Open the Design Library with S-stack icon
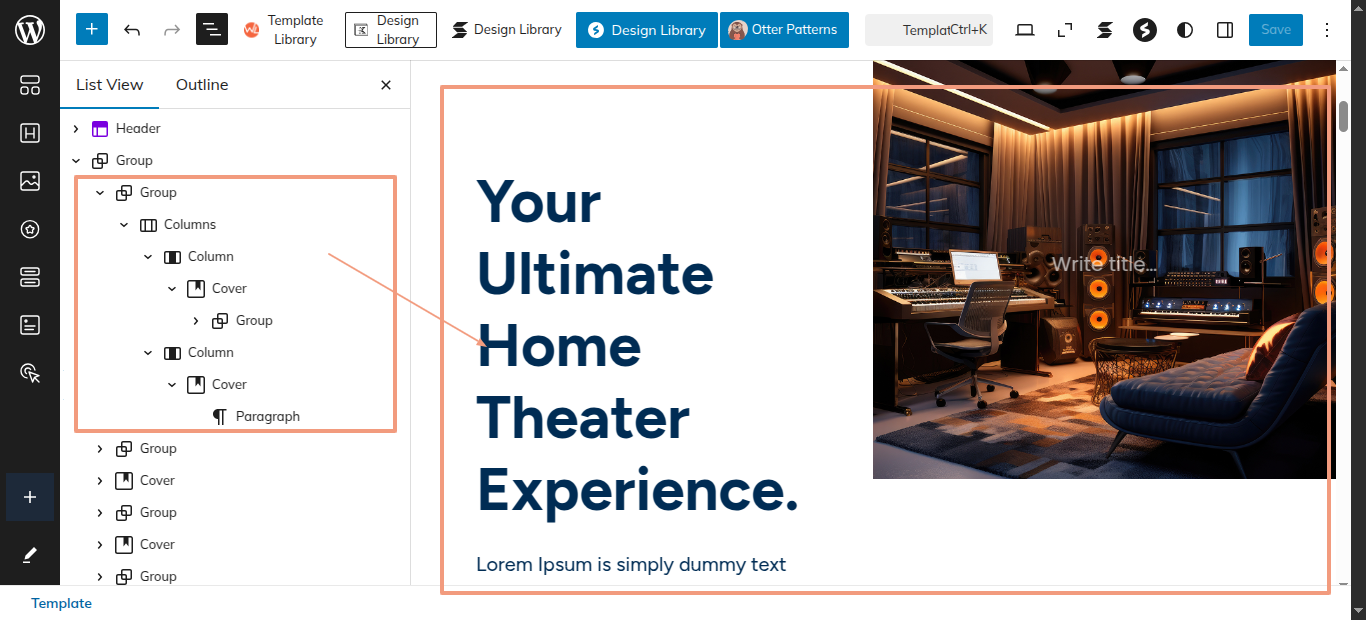The image size is (1366, 620). coord(506,30)
